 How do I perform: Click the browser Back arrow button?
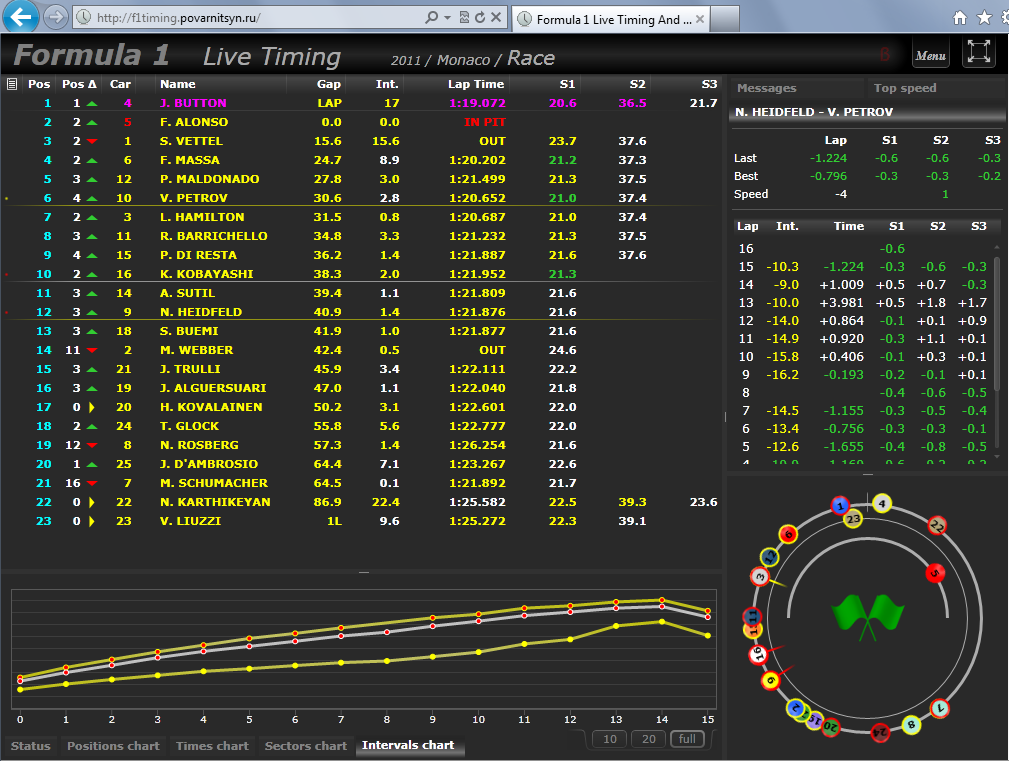coord(20,17)
